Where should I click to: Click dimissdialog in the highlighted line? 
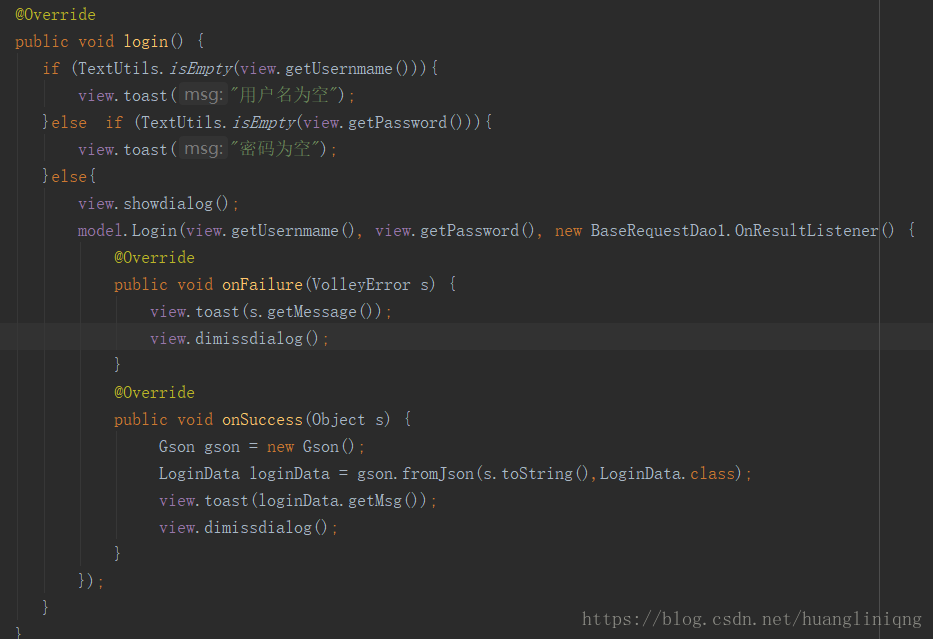click(x=249, y=339)
